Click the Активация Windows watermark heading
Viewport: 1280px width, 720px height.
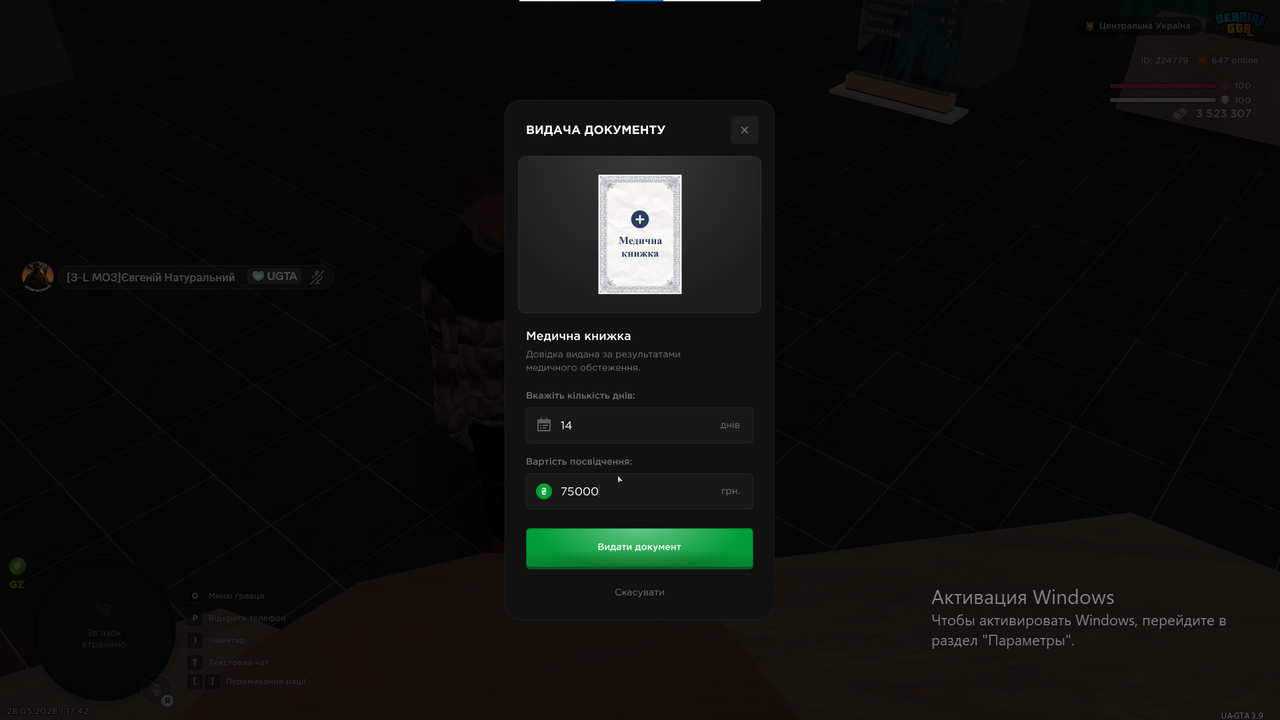click(x=1022, y=597)
